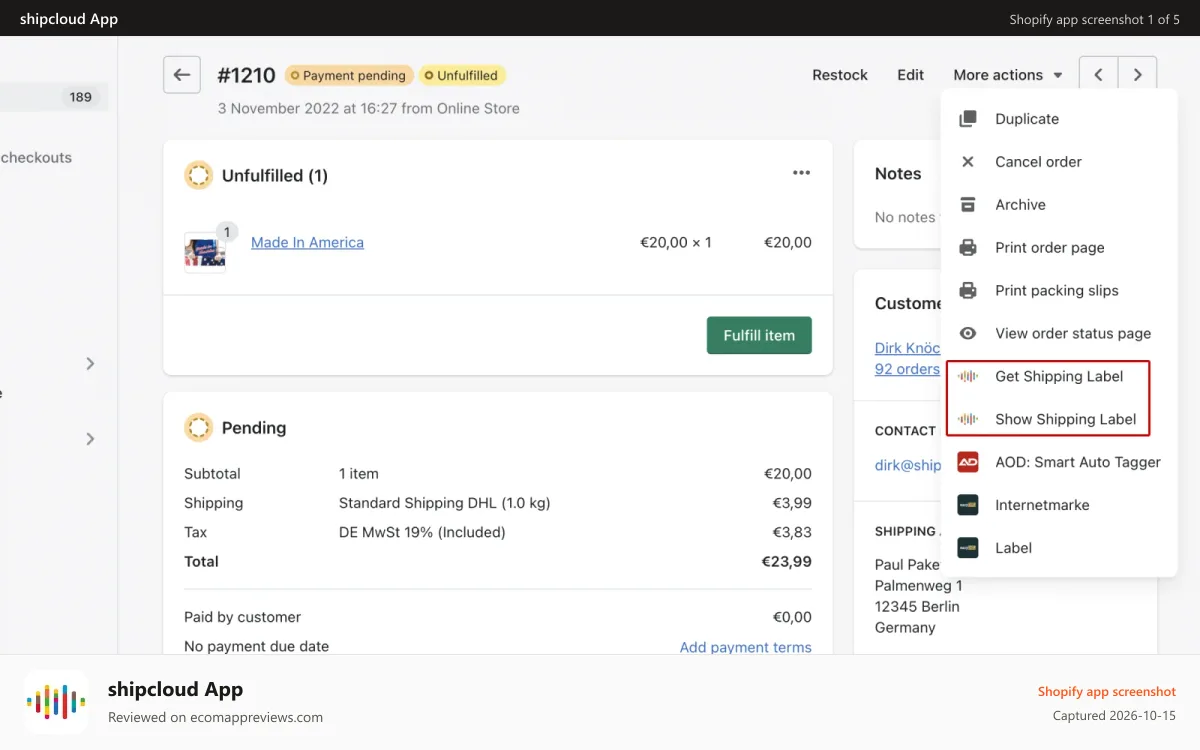Go back using the arrow button
This screenshot has height=750, width=1200.
pos(182,75)
